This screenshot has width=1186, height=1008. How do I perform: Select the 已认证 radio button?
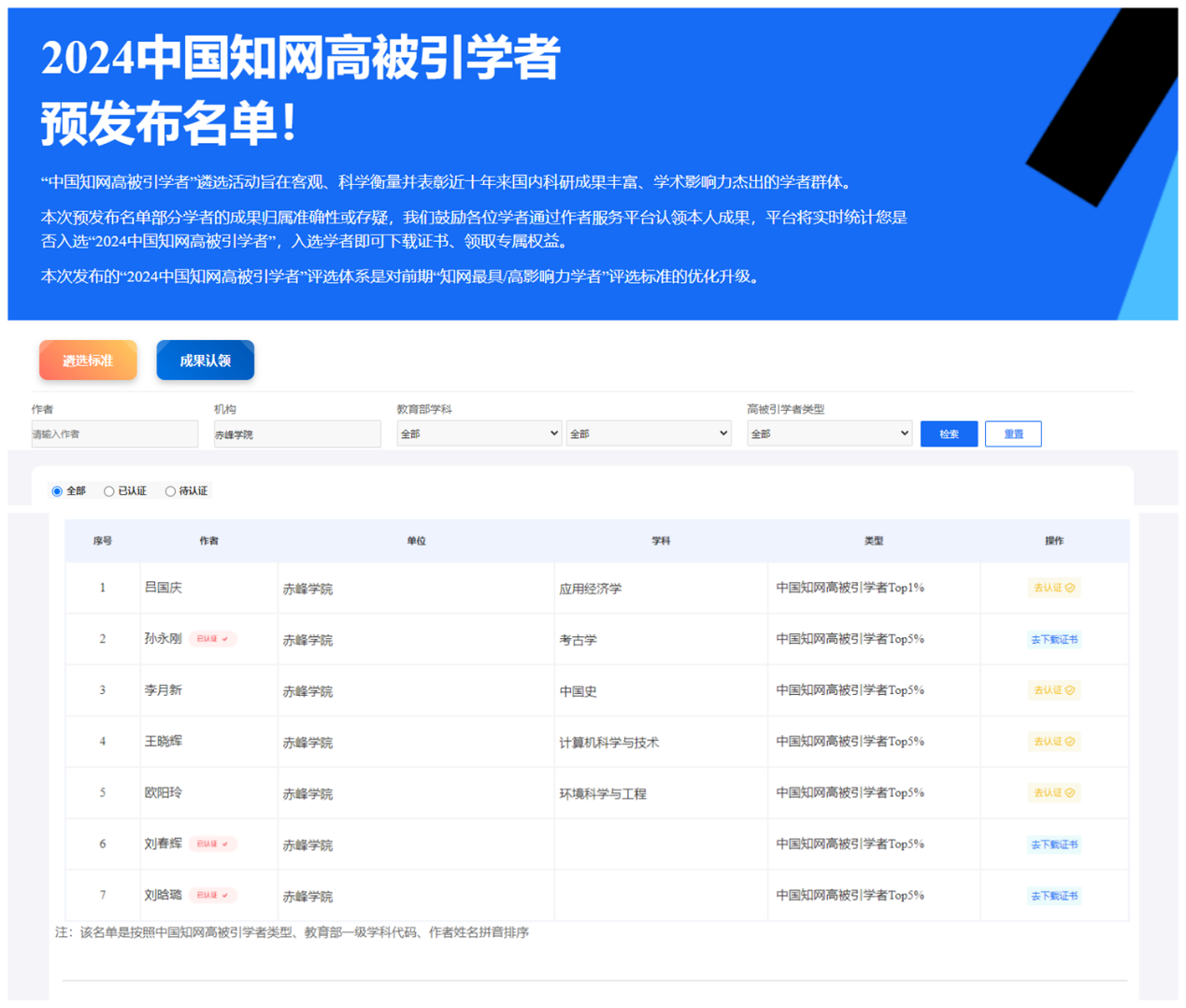(x=109, y=491)
